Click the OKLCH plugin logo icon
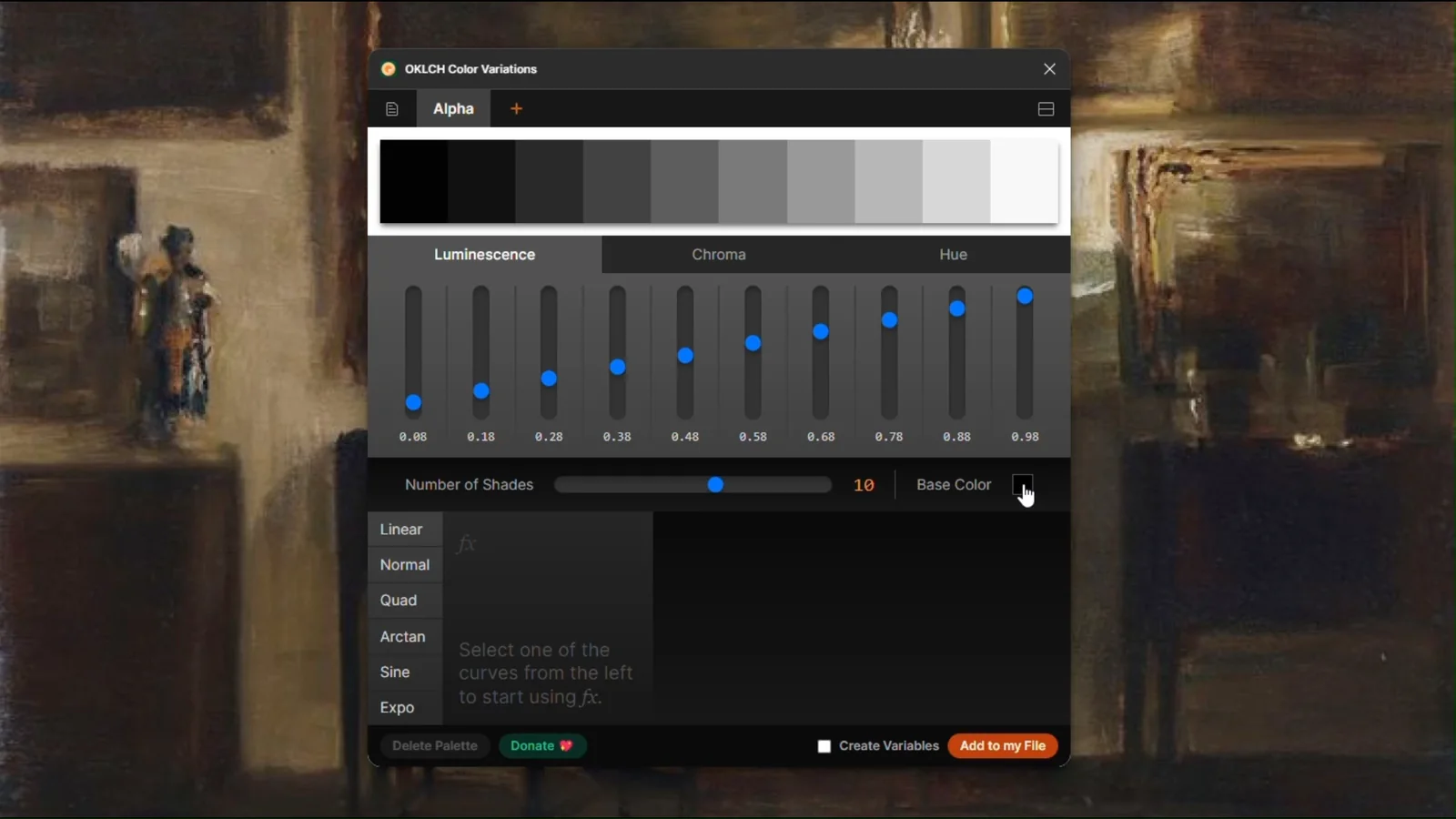The height and width of the screenshot is (819, 1456). [389, 69]
